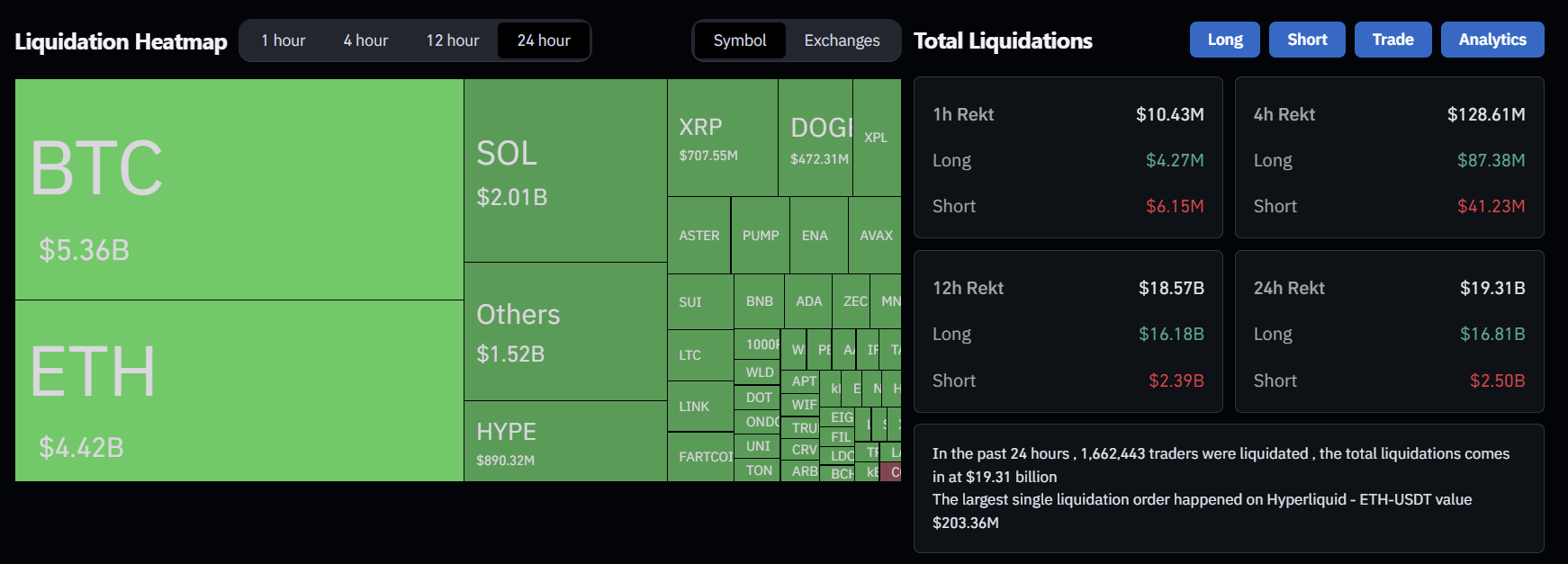Choose the 12 hour timeframe
The image size is (1568, 564).
[453, 40]
